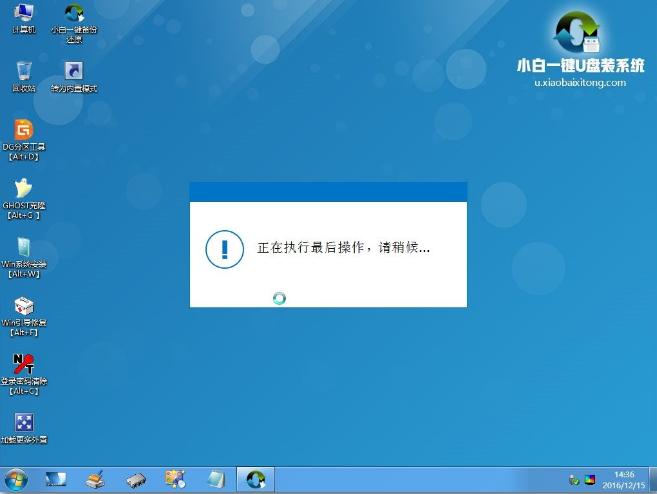This screenshot has width=657, height=494.
Task: Open the monitor icon in the taskbar
Action: click(x=55, y=479)
